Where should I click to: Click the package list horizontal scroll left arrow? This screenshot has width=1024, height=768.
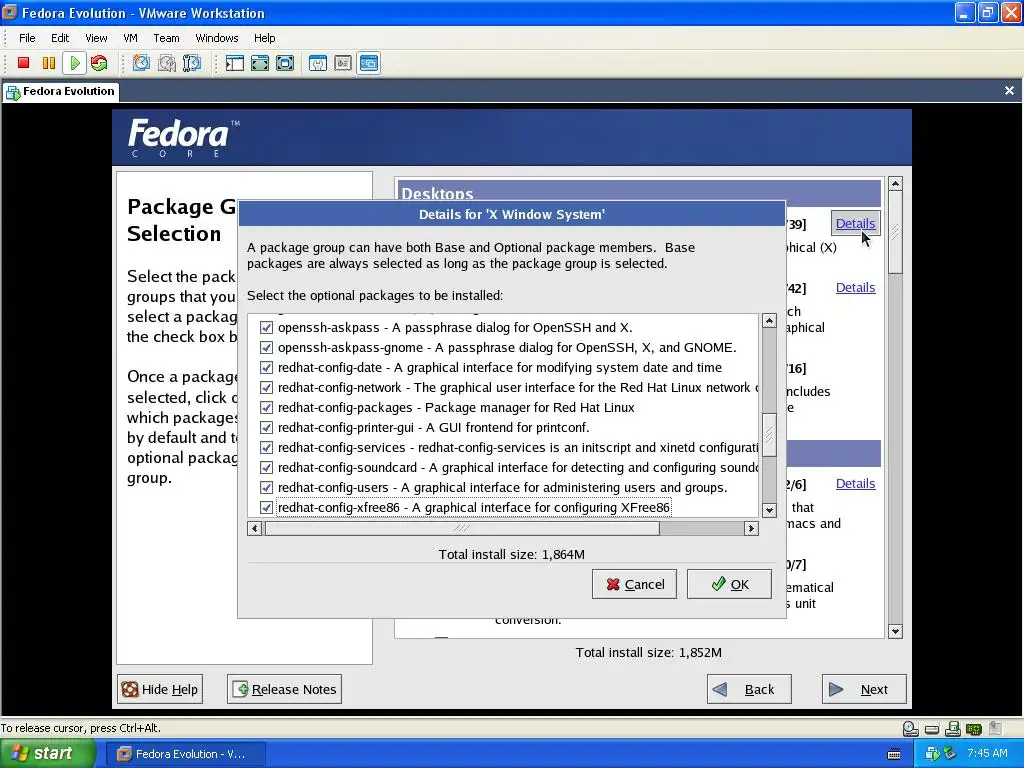pyautogui.click(x=255, y=528)
